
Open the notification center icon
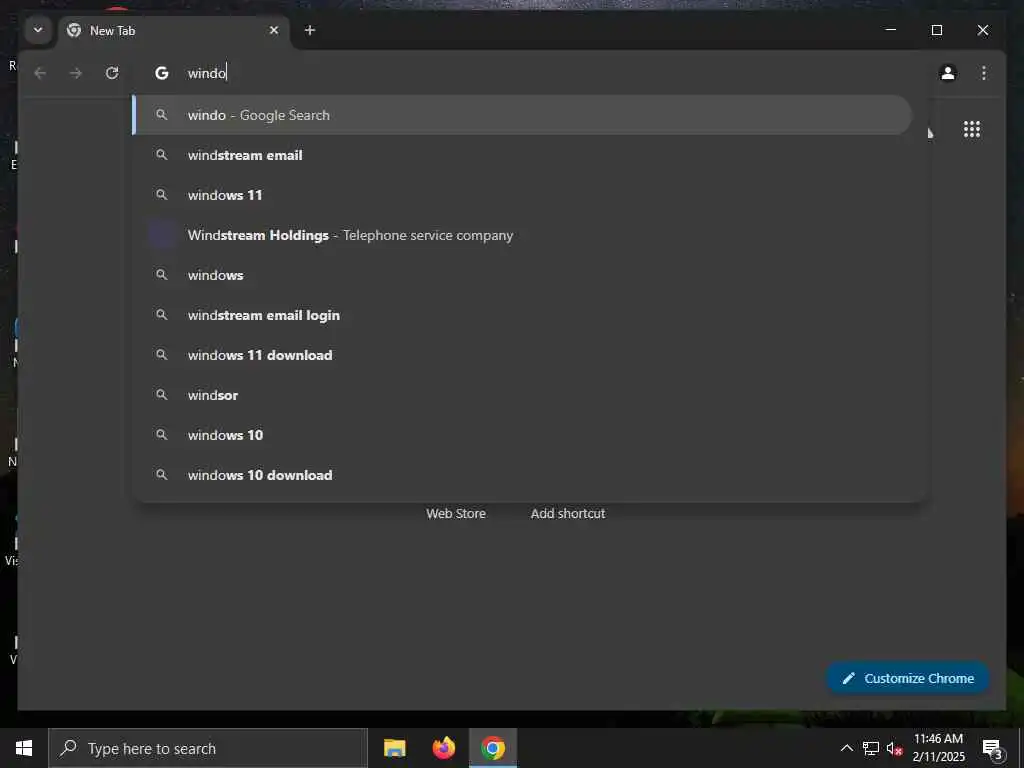point(991,748)
